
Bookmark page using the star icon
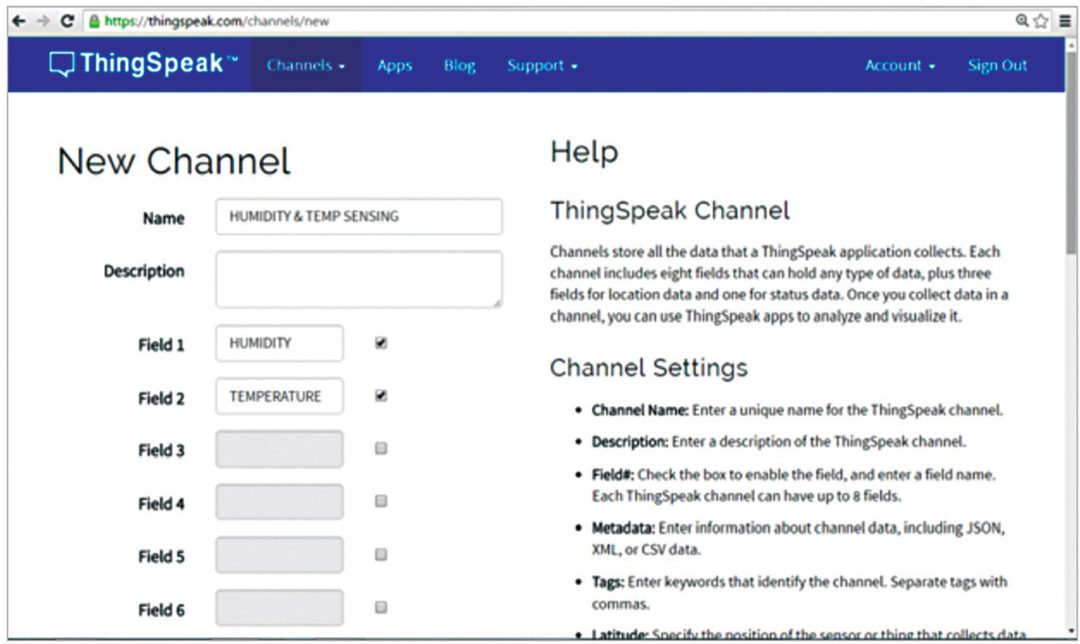[x=1041, y=20]
